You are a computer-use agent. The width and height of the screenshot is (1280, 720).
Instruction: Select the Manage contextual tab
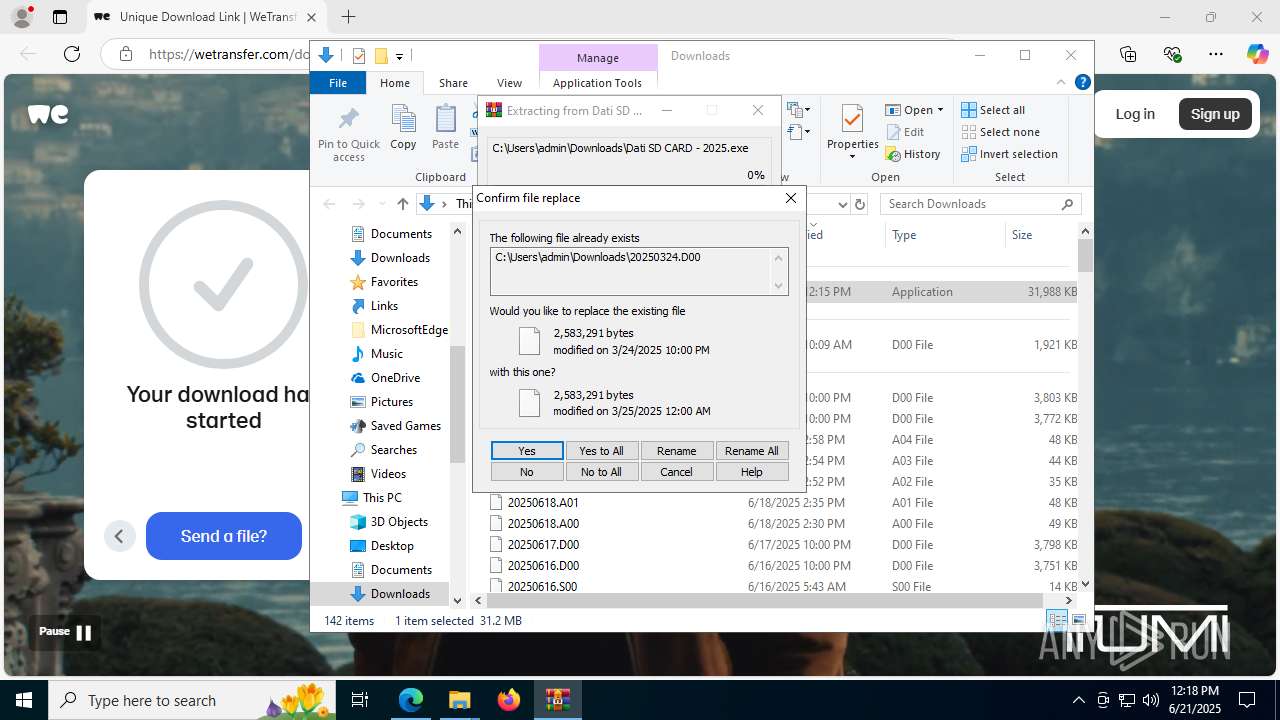597,58
